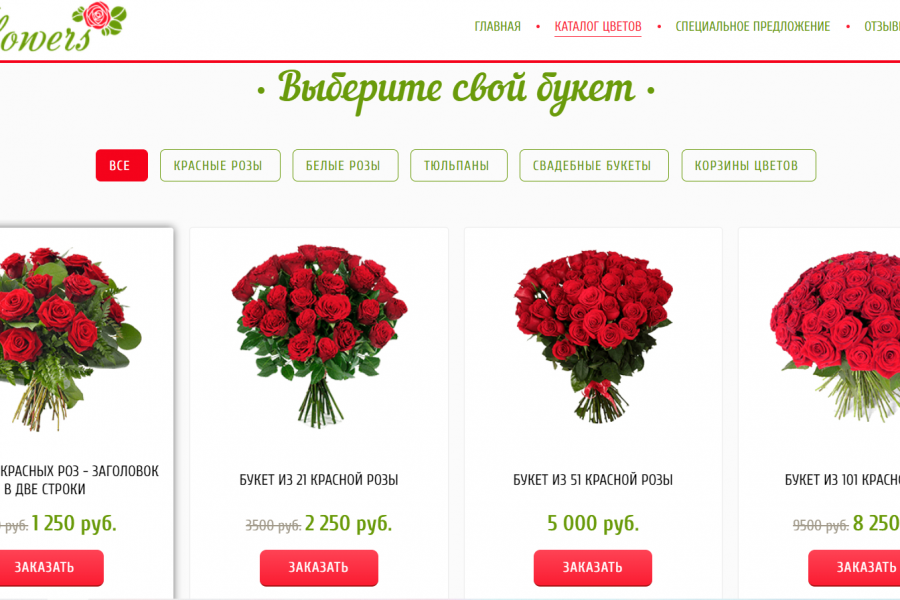Click the 51 red roses bouquet image
The image size is (900, 600).
tap(593, 336)
